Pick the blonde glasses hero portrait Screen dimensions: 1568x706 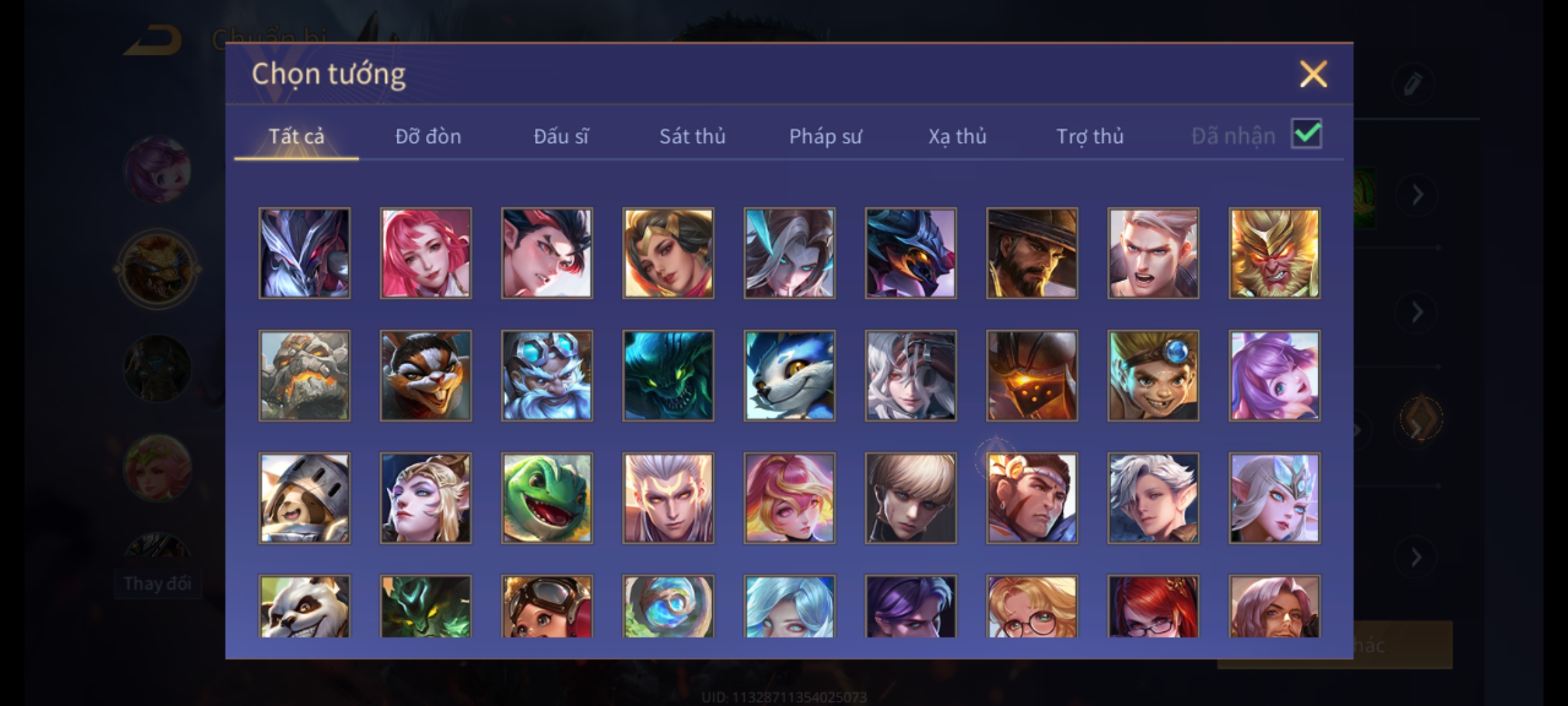coord(1032,606)
